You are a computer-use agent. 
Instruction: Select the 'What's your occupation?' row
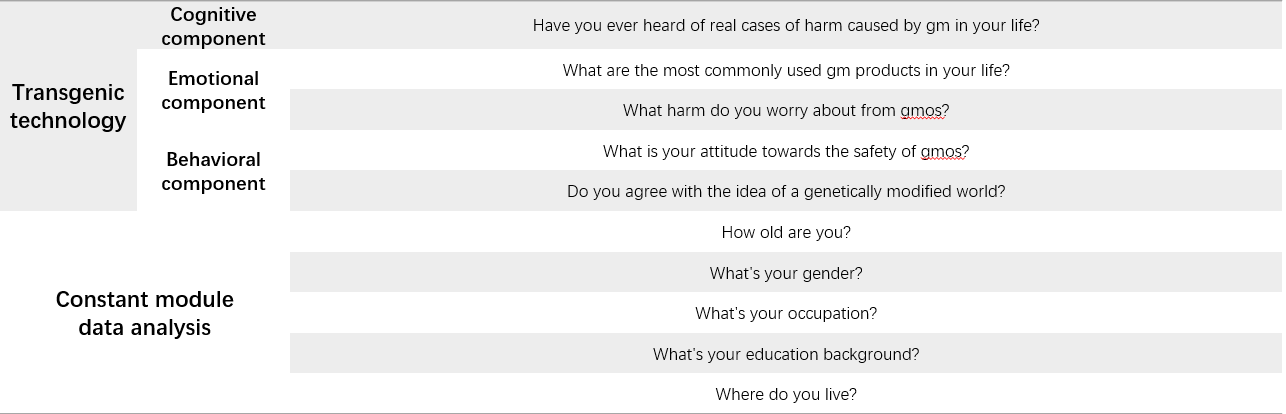tap(786, 314)
